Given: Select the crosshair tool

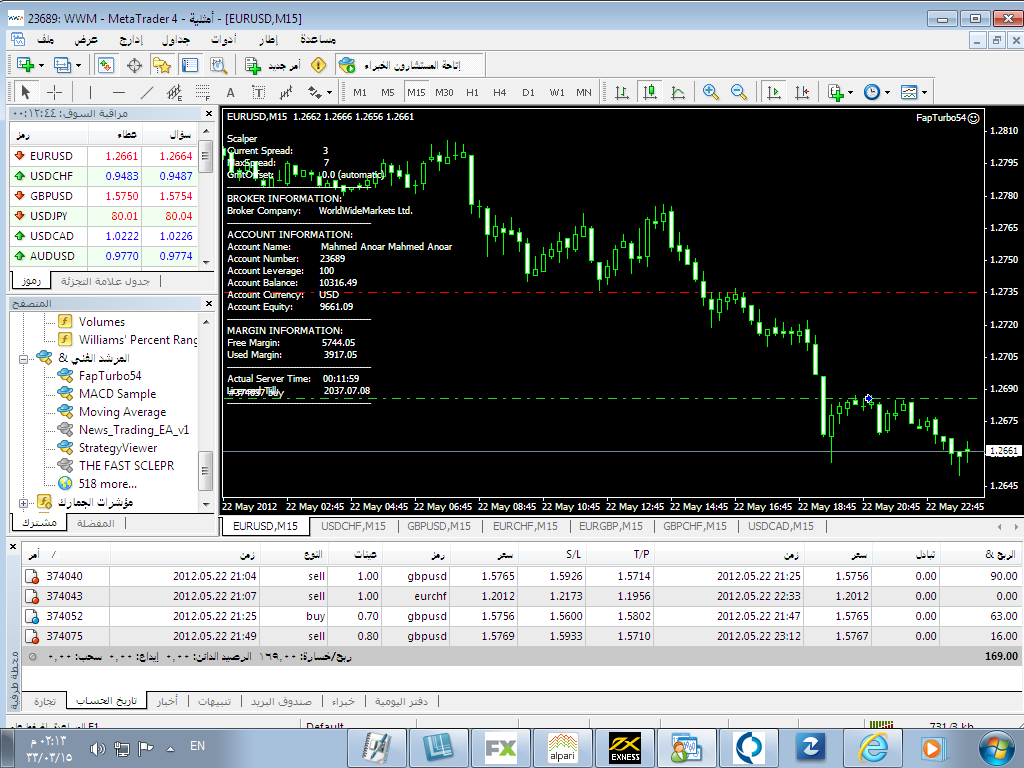Looking at the screenshot, I should pos(55,92).
